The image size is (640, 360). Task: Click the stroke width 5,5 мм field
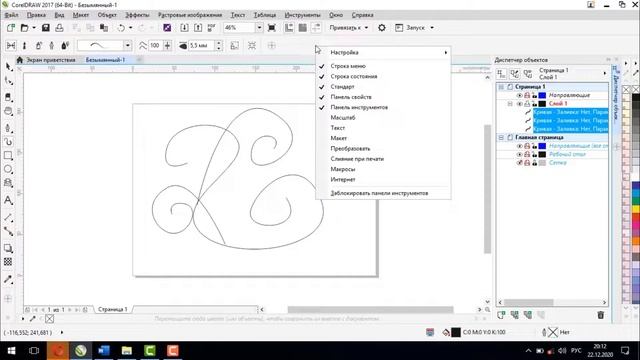(201, 45)
